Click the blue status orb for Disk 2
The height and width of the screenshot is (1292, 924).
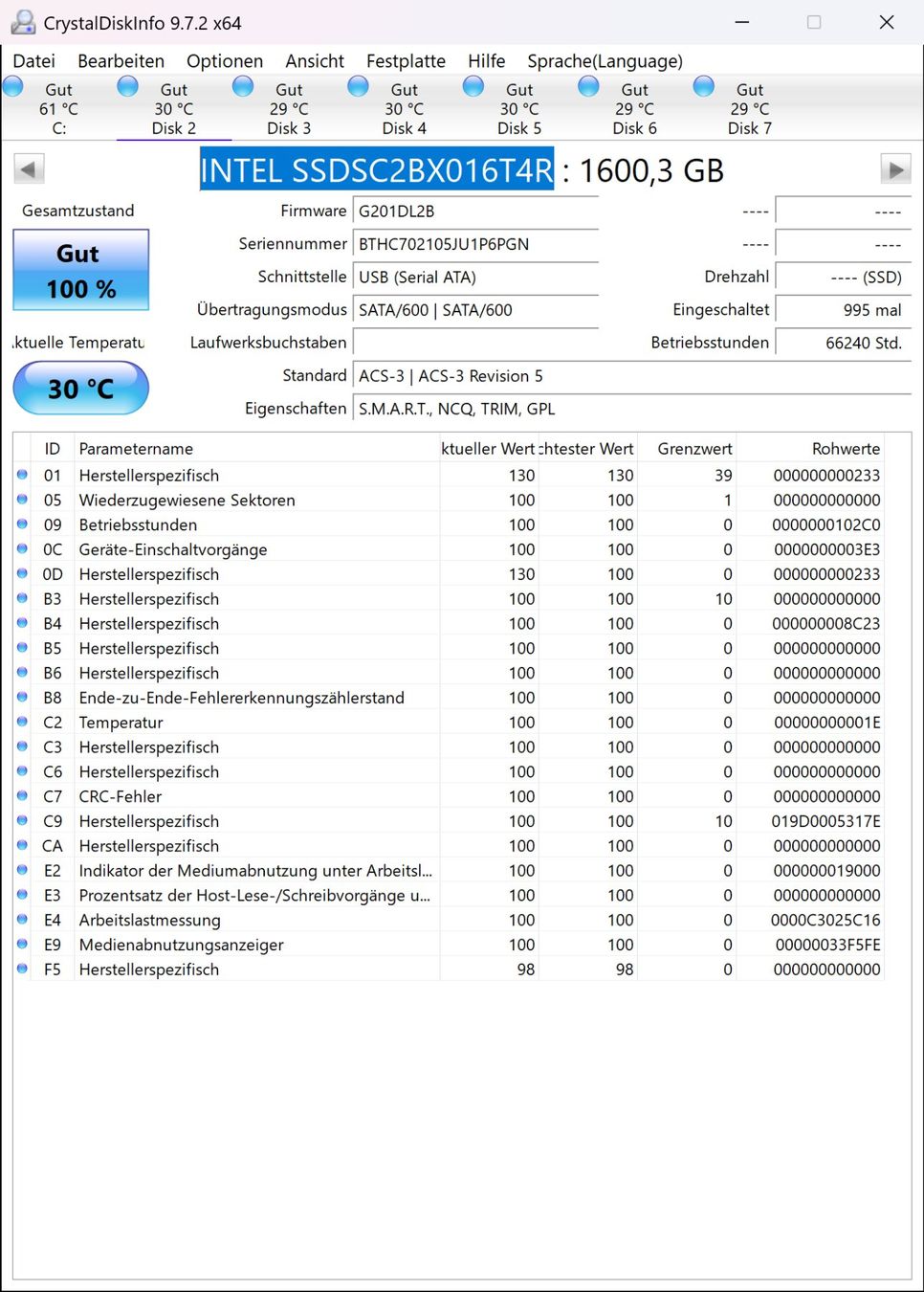pyautogui.click(x=128, y=87)
